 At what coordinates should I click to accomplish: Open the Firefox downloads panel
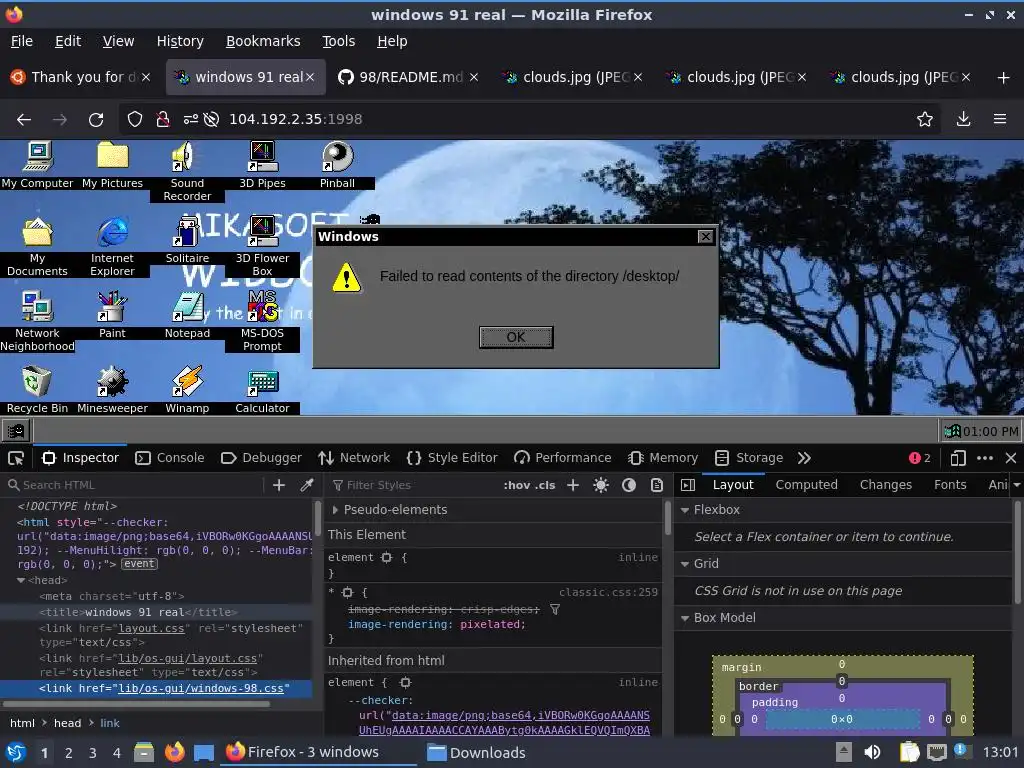(x=963, y=119)
